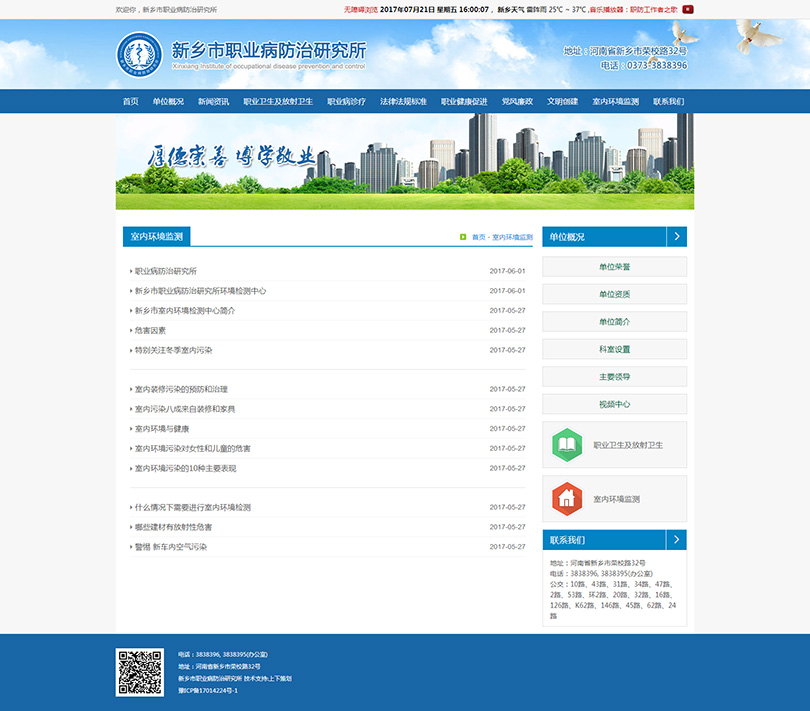Open the 党风廉政 navigation item

[517, 102]
